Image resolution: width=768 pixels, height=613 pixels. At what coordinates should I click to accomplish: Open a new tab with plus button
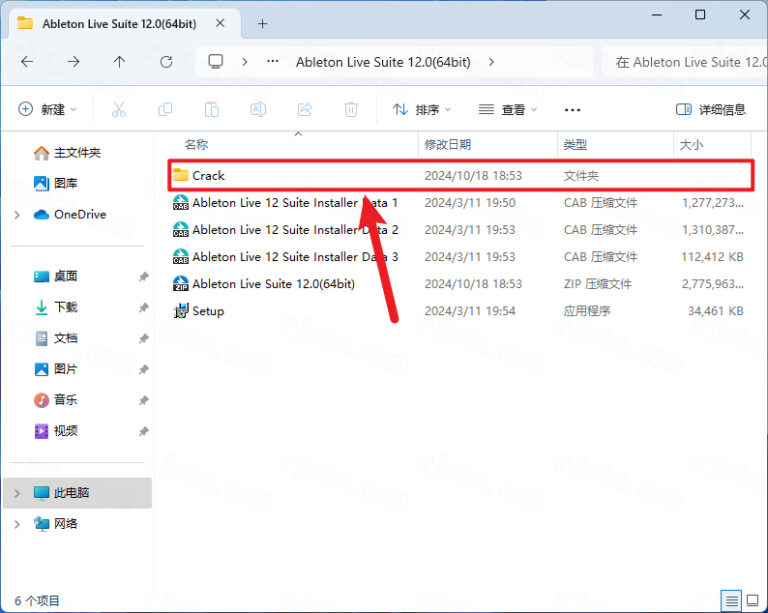263,23
